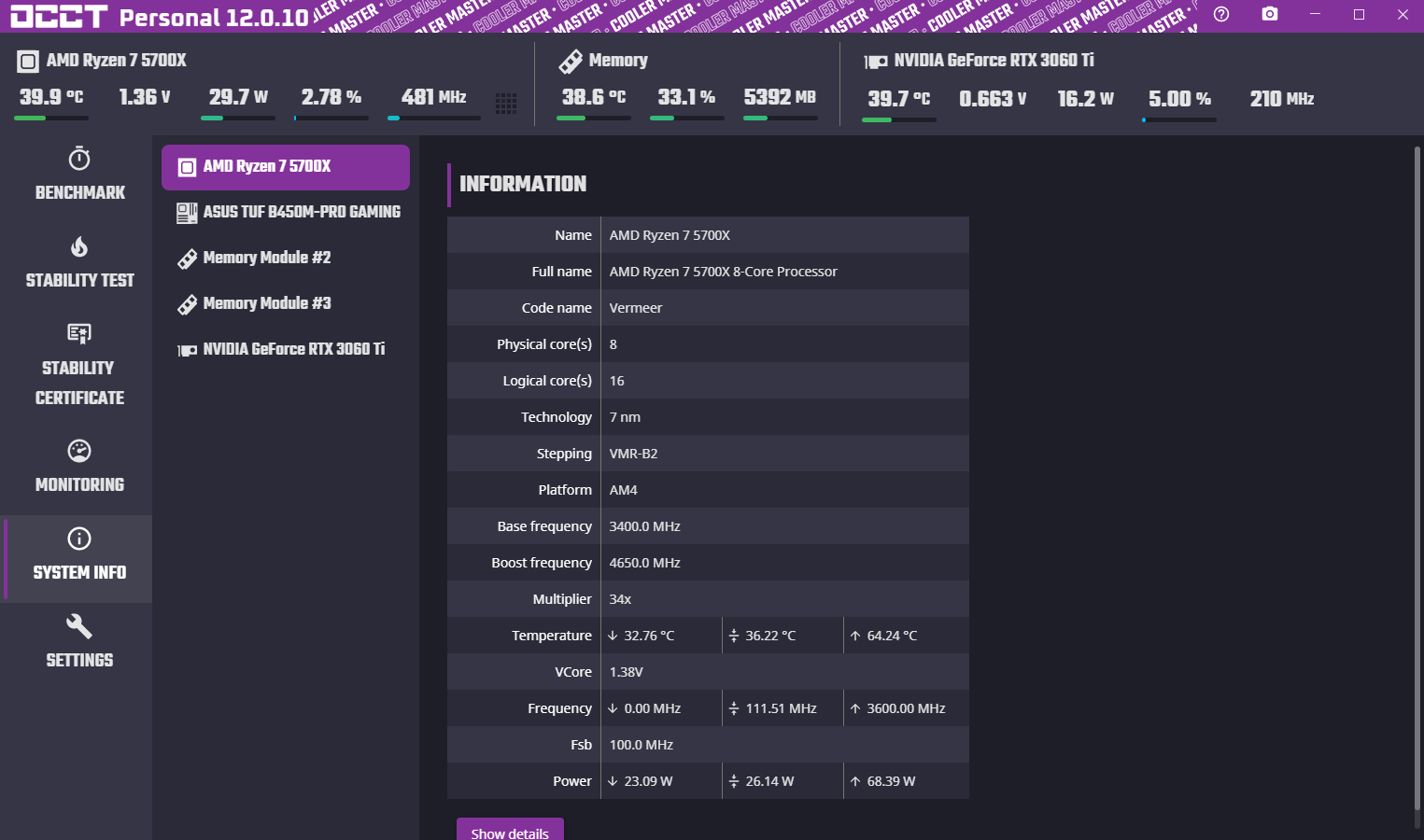Click the CPU temperature 39.9 °C bar
Screen dimensions: 1424x840
coord(51,118)
